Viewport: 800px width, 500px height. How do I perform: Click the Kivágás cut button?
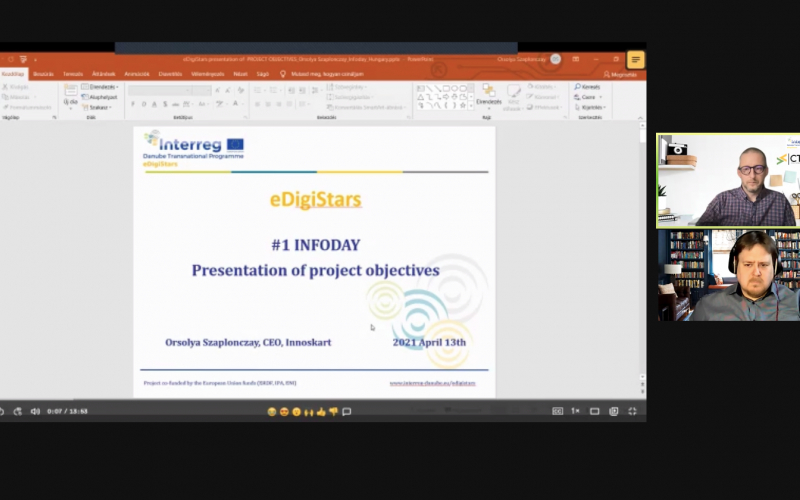click(x=15, y=87)
